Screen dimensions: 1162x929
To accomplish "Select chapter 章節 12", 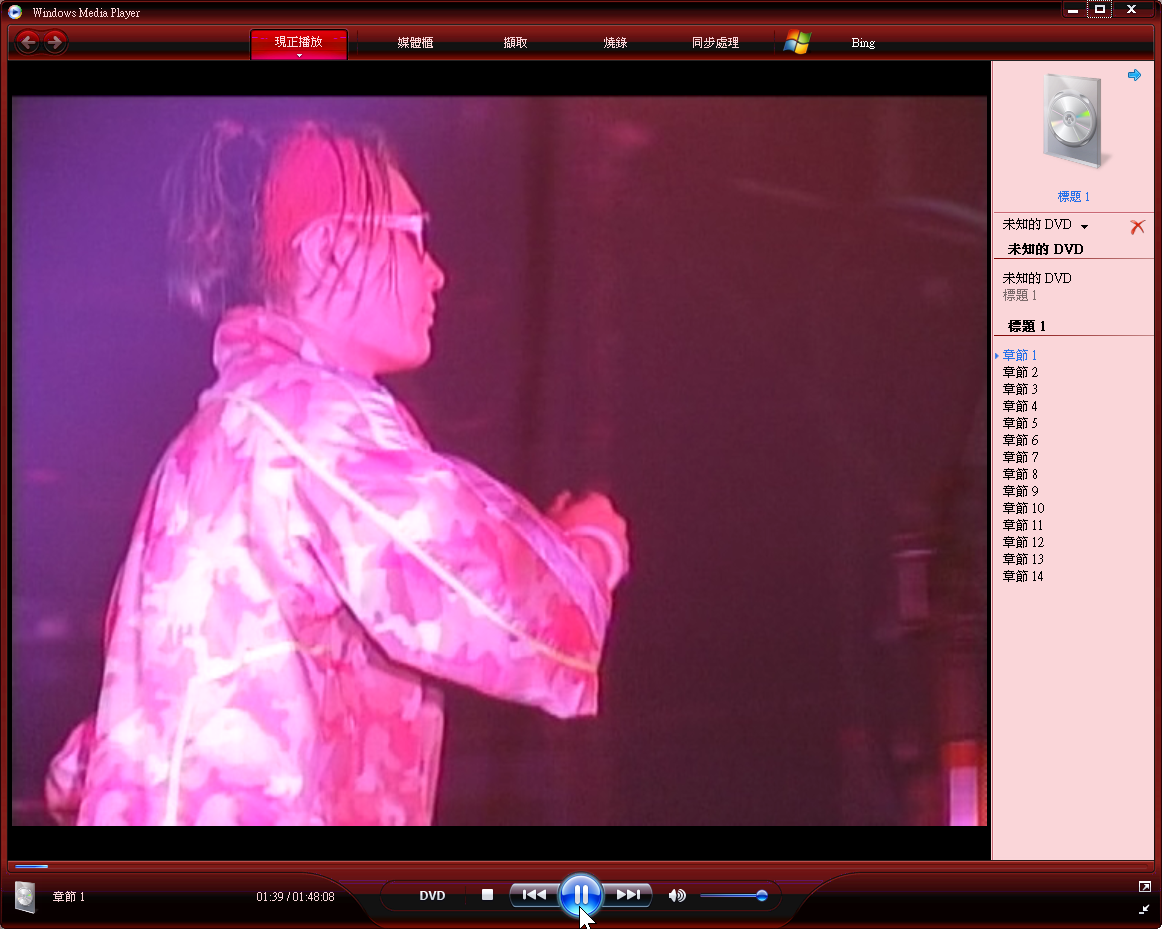I will click(1023, 542).
